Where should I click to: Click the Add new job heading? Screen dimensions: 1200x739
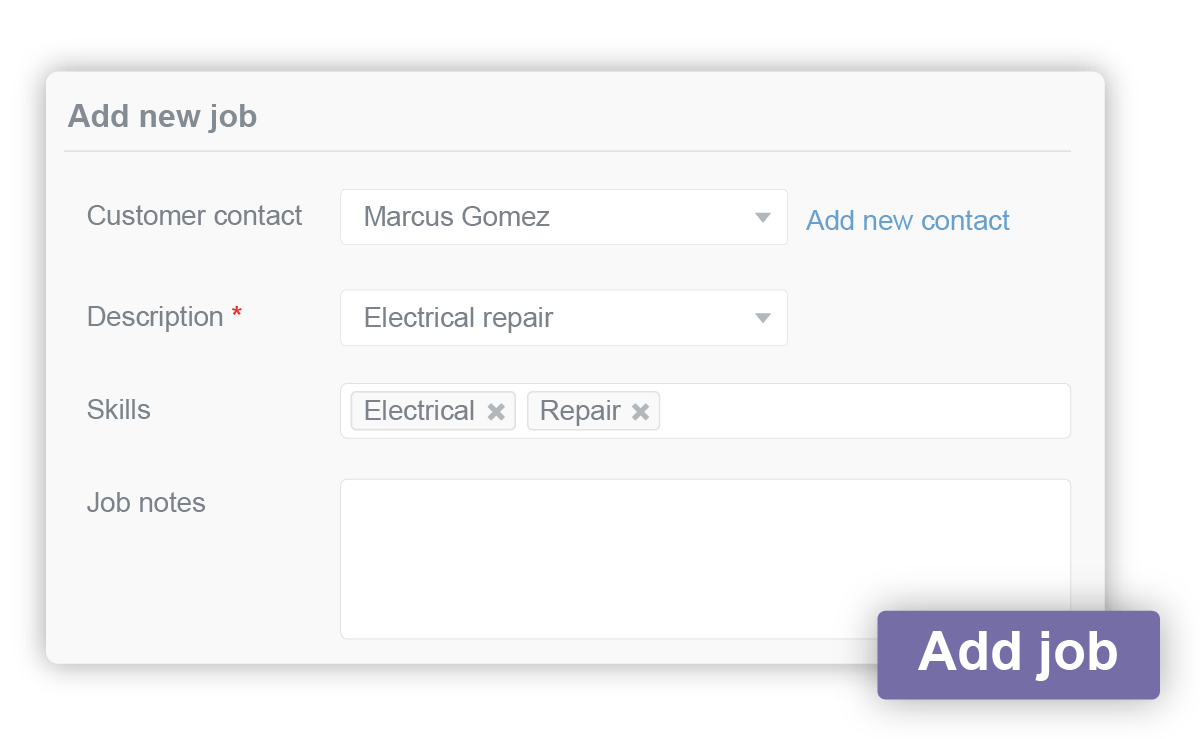pos(162,117)
